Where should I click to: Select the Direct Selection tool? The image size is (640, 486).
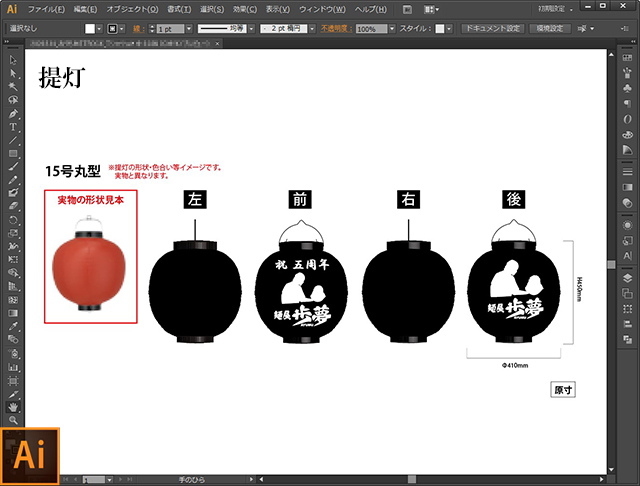point(13,74)
